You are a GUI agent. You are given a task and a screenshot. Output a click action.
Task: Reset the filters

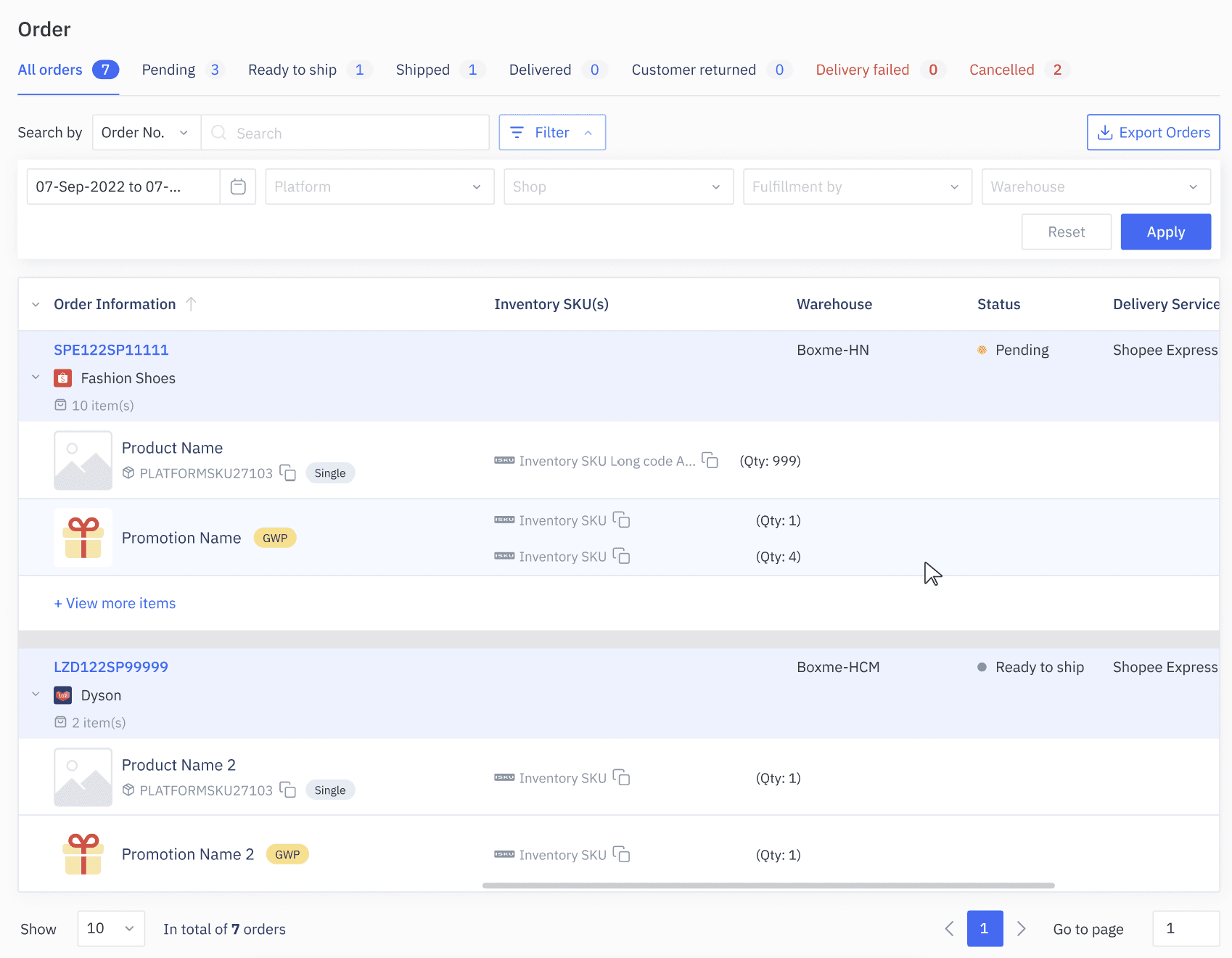(1067, 232)
